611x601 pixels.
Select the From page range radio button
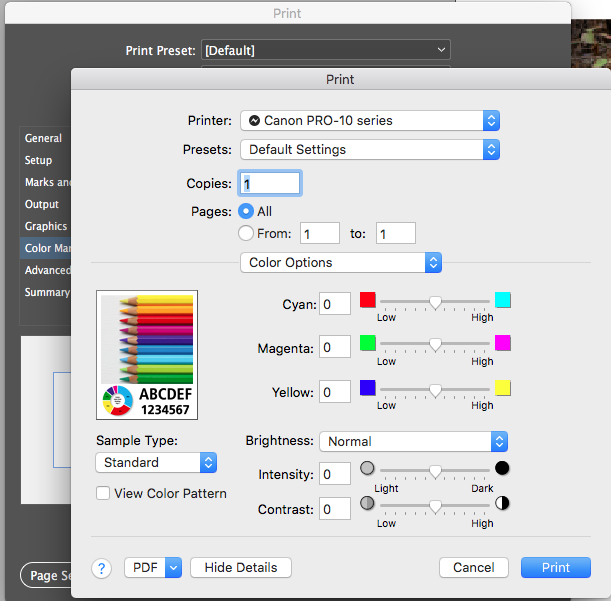pos(246,233)
